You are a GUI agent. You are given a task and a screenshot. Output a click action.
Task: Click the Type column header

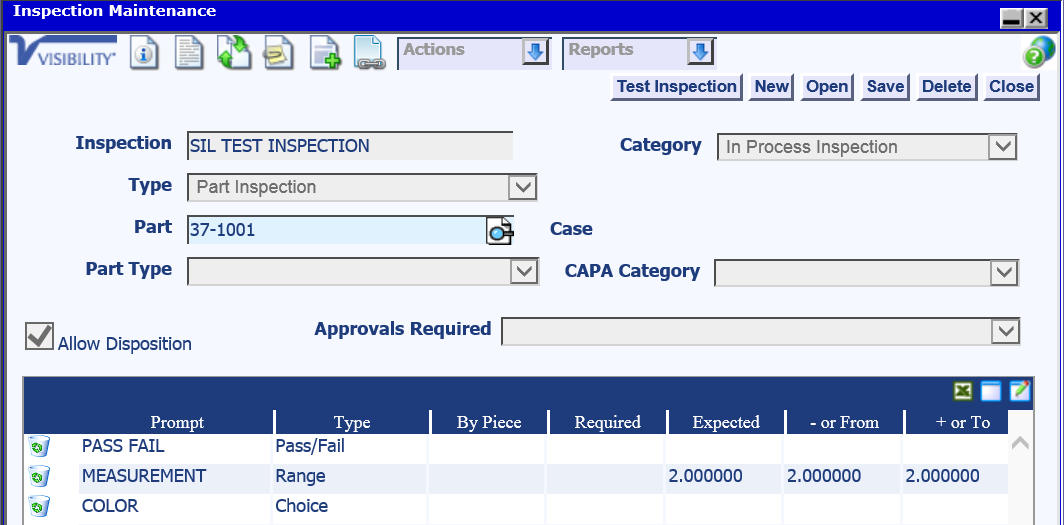(352, 423)
